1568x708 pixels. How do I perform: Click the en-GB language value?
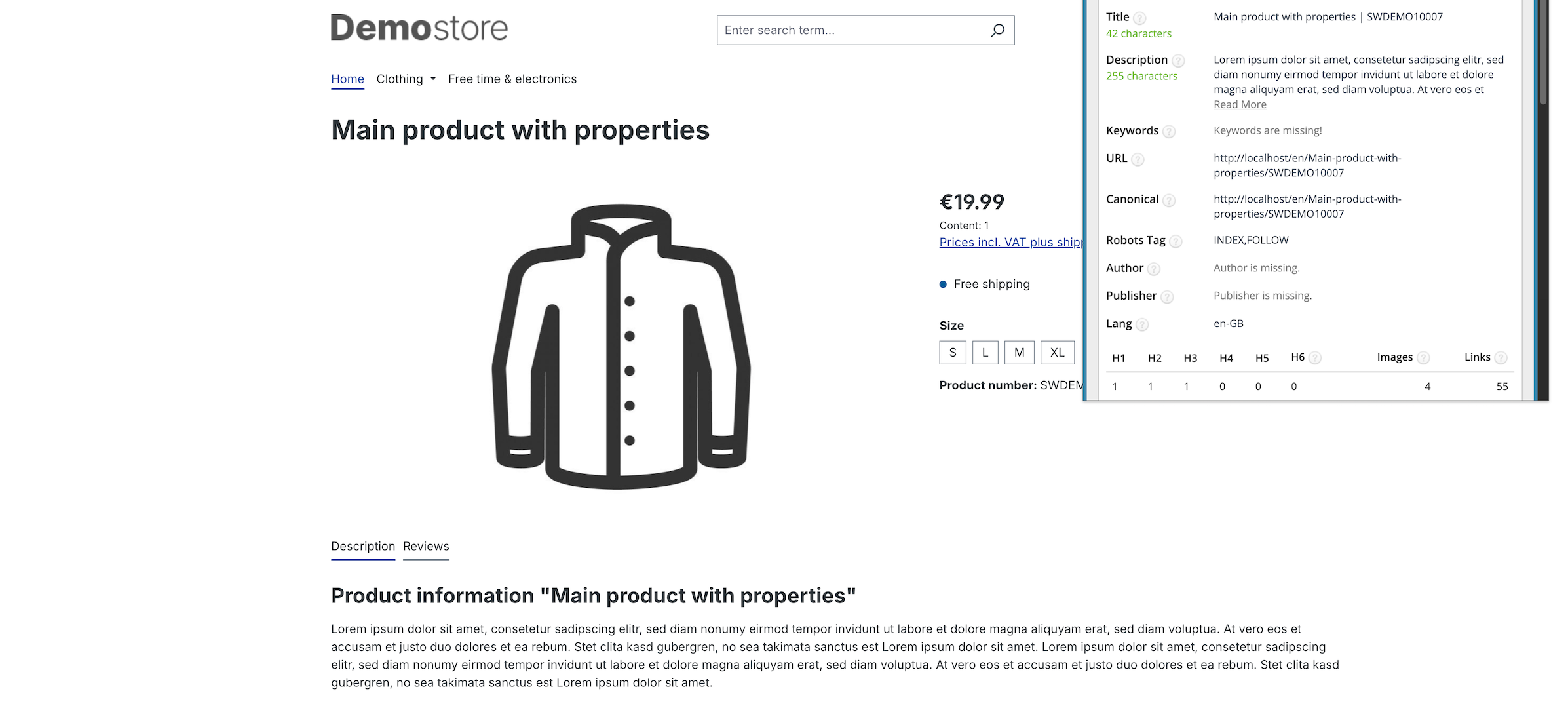pos(1229,324)
